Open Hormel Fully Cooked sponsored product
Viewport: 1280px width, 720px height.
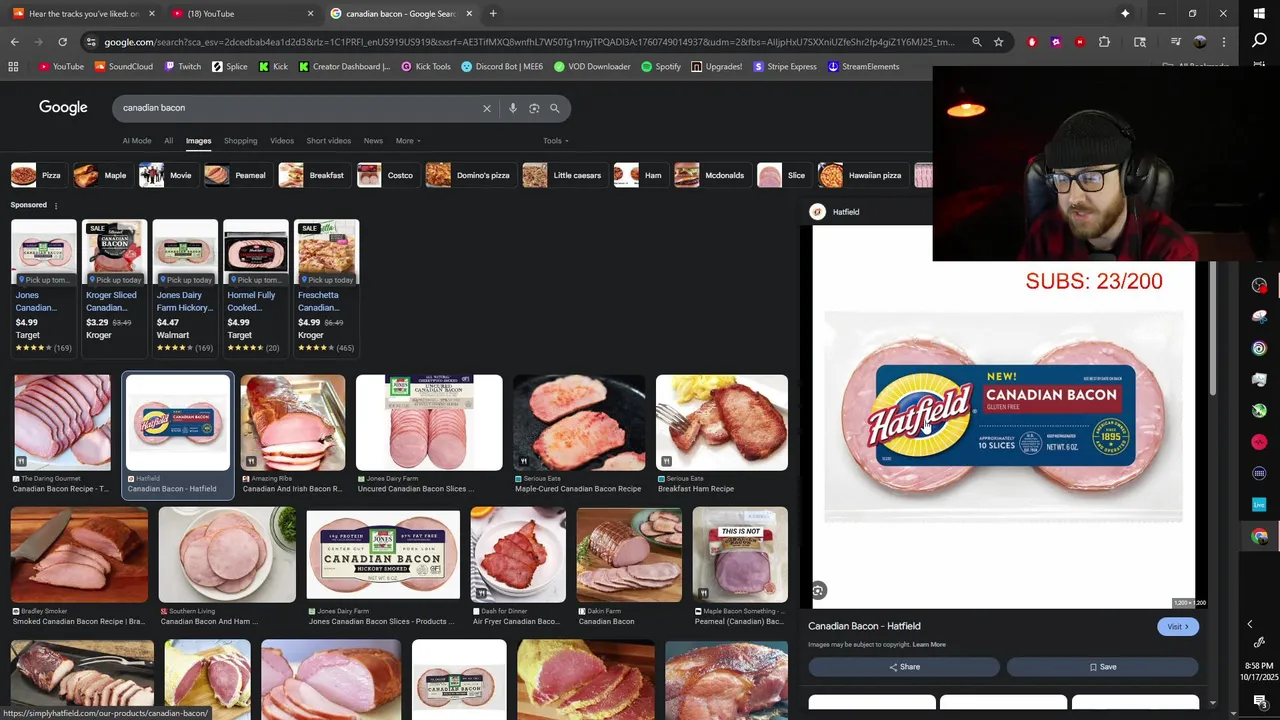256,288
